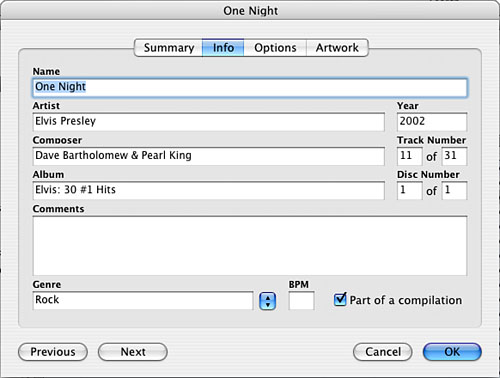Screen dimensions: 500x378
Task: Uncheck Part of a compilation checkbox
Action: 340,299
